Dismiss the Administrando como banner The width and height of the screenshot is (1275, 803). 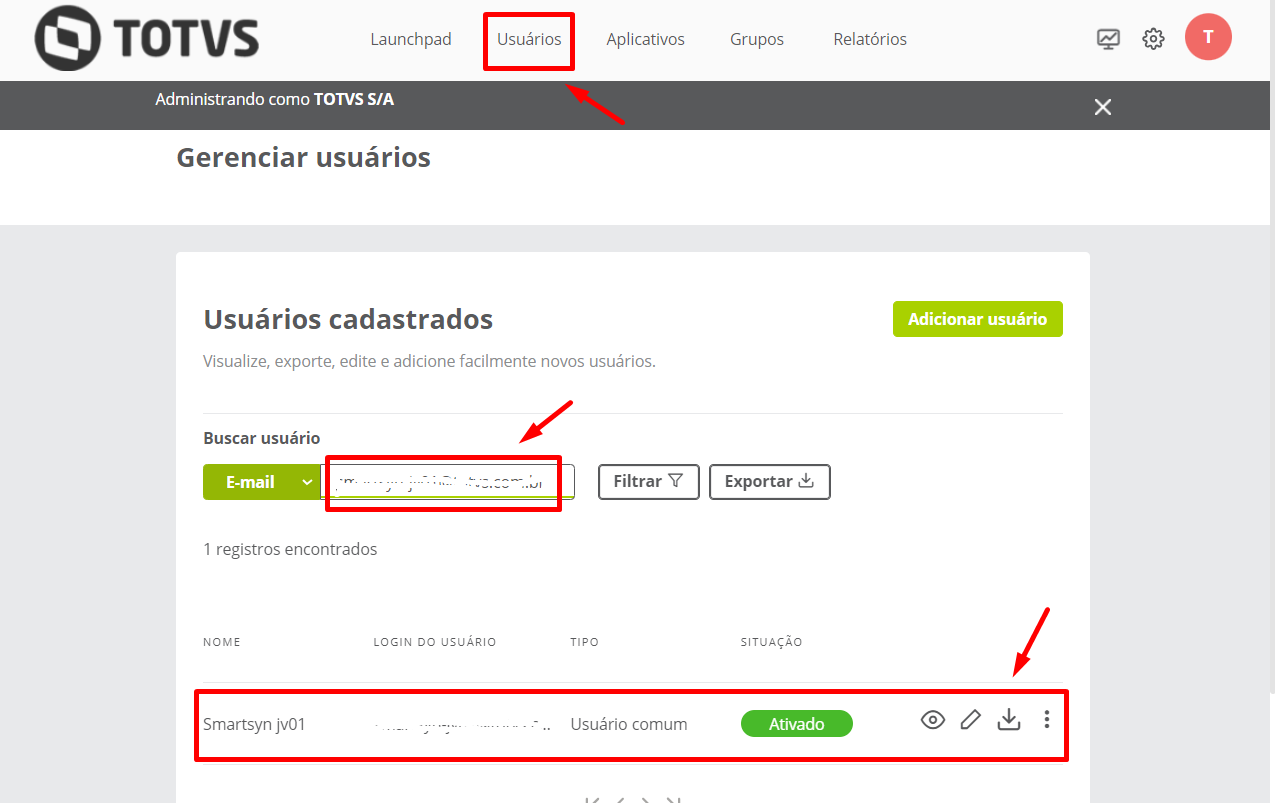[1103, 107]
